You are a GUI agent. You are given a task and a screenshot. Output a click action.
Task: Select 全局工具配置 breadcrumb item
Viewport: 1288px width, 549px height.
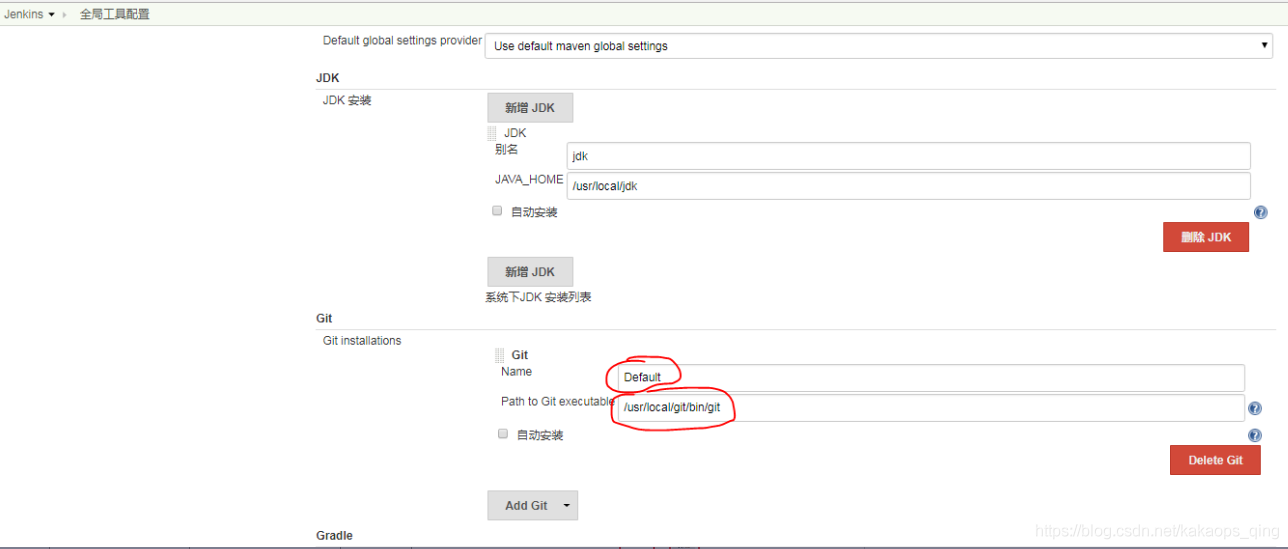(x=114, y=15)
